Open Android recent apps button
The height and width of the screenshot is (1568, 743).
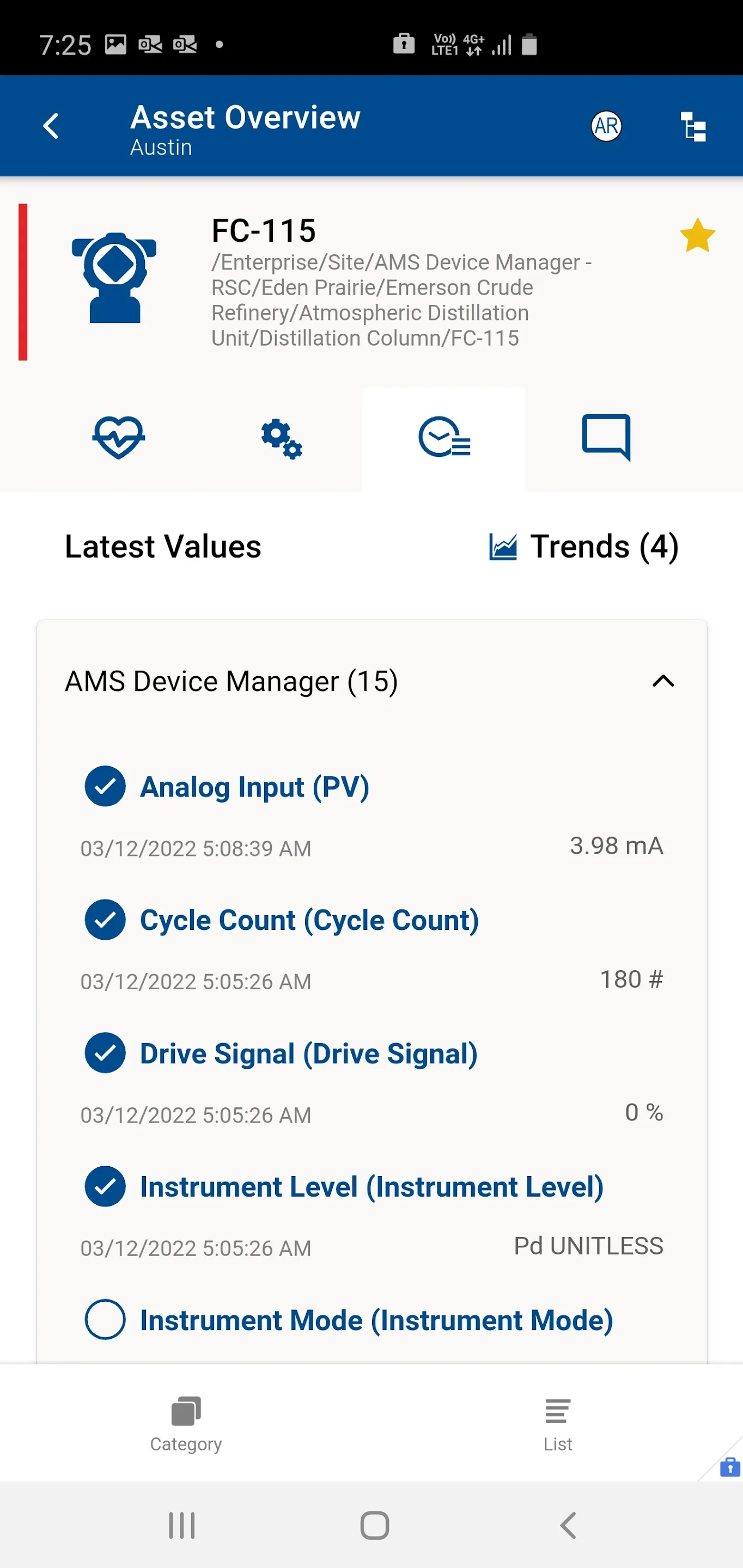click(x=181, y=1526)
